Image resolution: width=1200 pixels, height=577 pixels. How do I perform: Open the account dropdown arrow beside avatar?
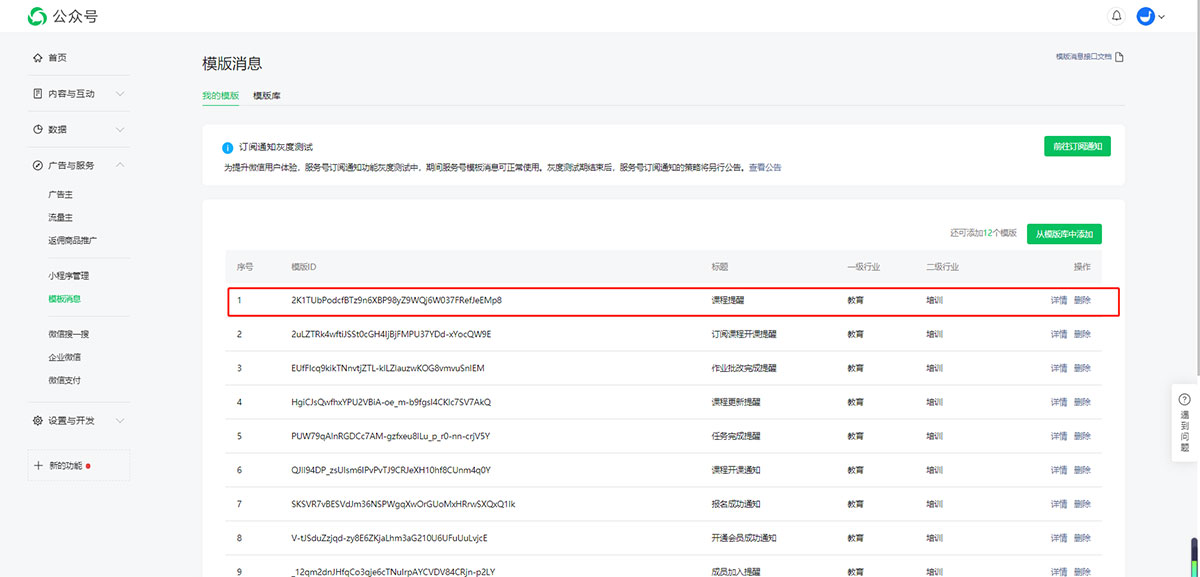point(1162,17)
